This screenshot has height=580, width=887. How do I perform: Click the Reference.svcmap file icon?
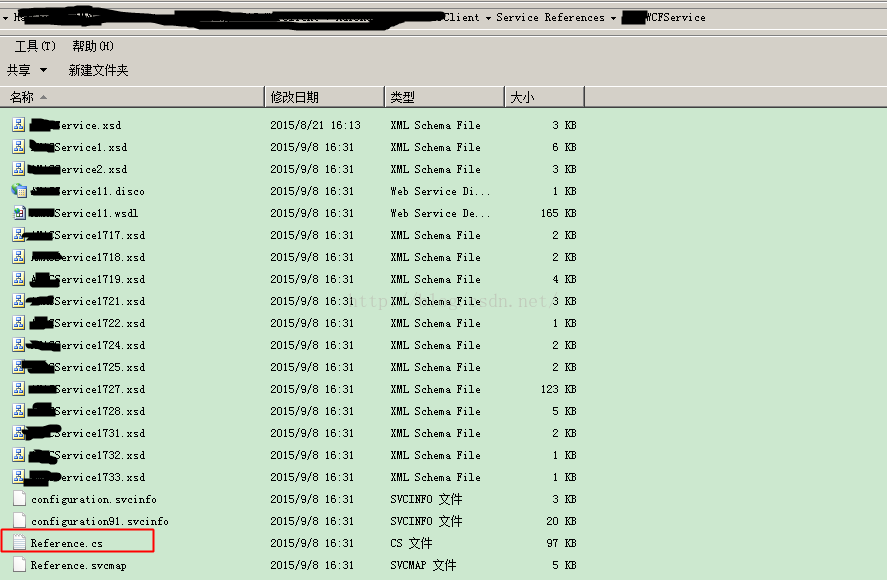pos(19,565)
